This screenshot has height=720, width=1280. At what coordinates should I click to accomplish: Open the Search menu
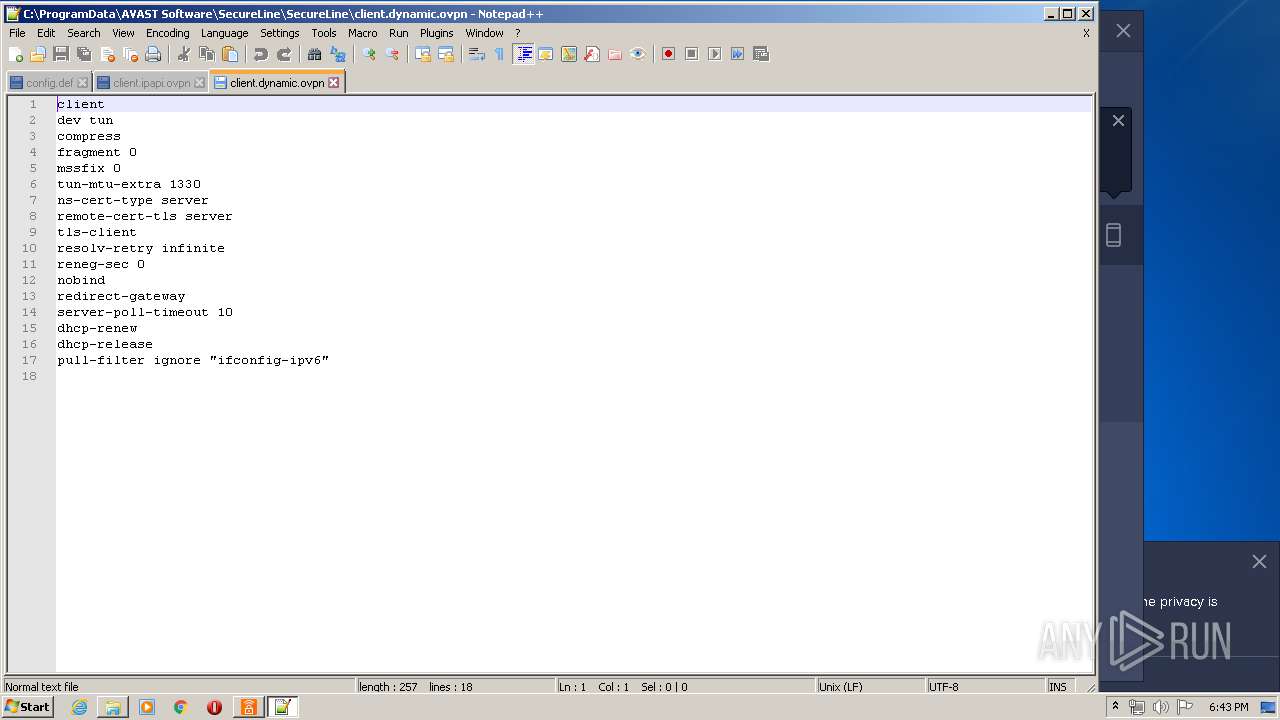[84, 33]
